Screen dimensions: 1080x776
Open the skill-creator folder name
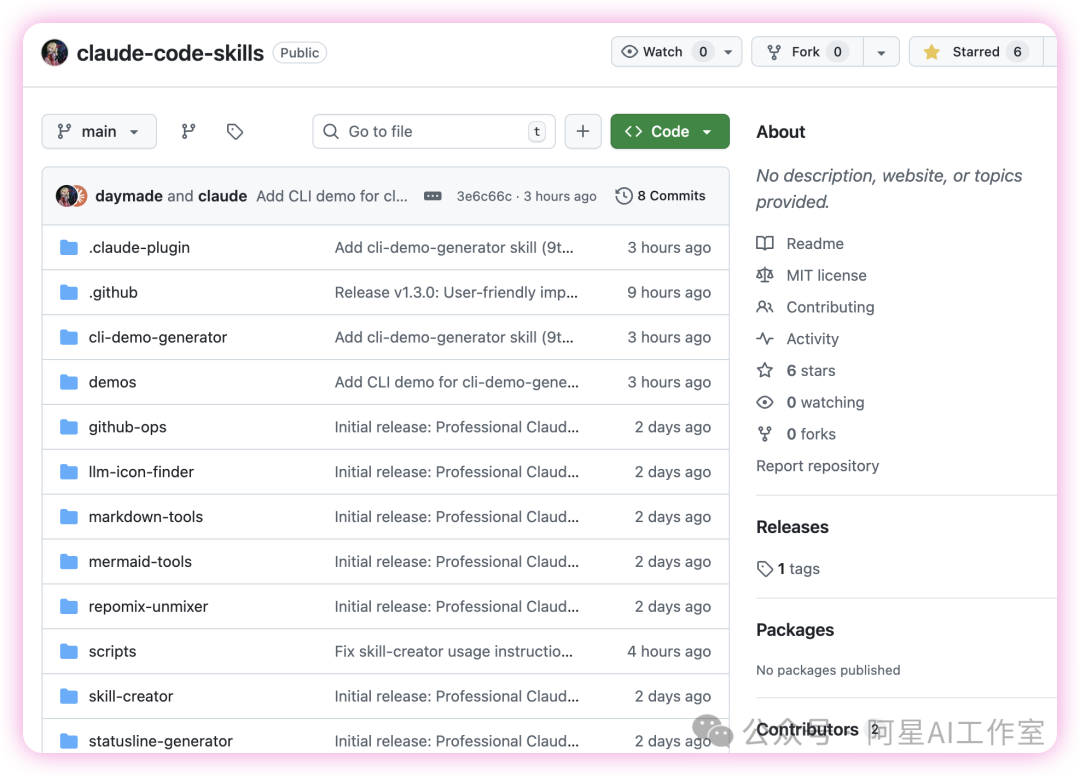pyautogui.click(x=131, y=696)
